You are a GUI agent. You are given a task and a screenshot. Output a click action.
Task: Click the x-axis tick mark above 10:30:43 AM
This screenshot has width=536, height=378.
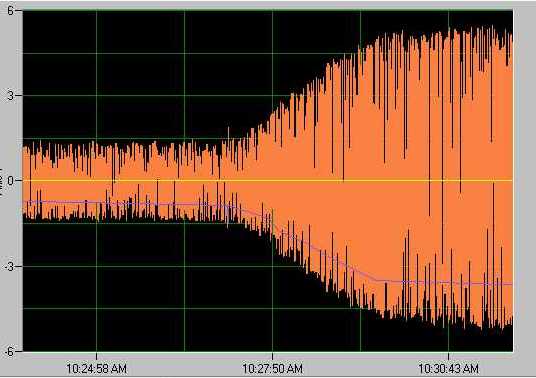448,355
